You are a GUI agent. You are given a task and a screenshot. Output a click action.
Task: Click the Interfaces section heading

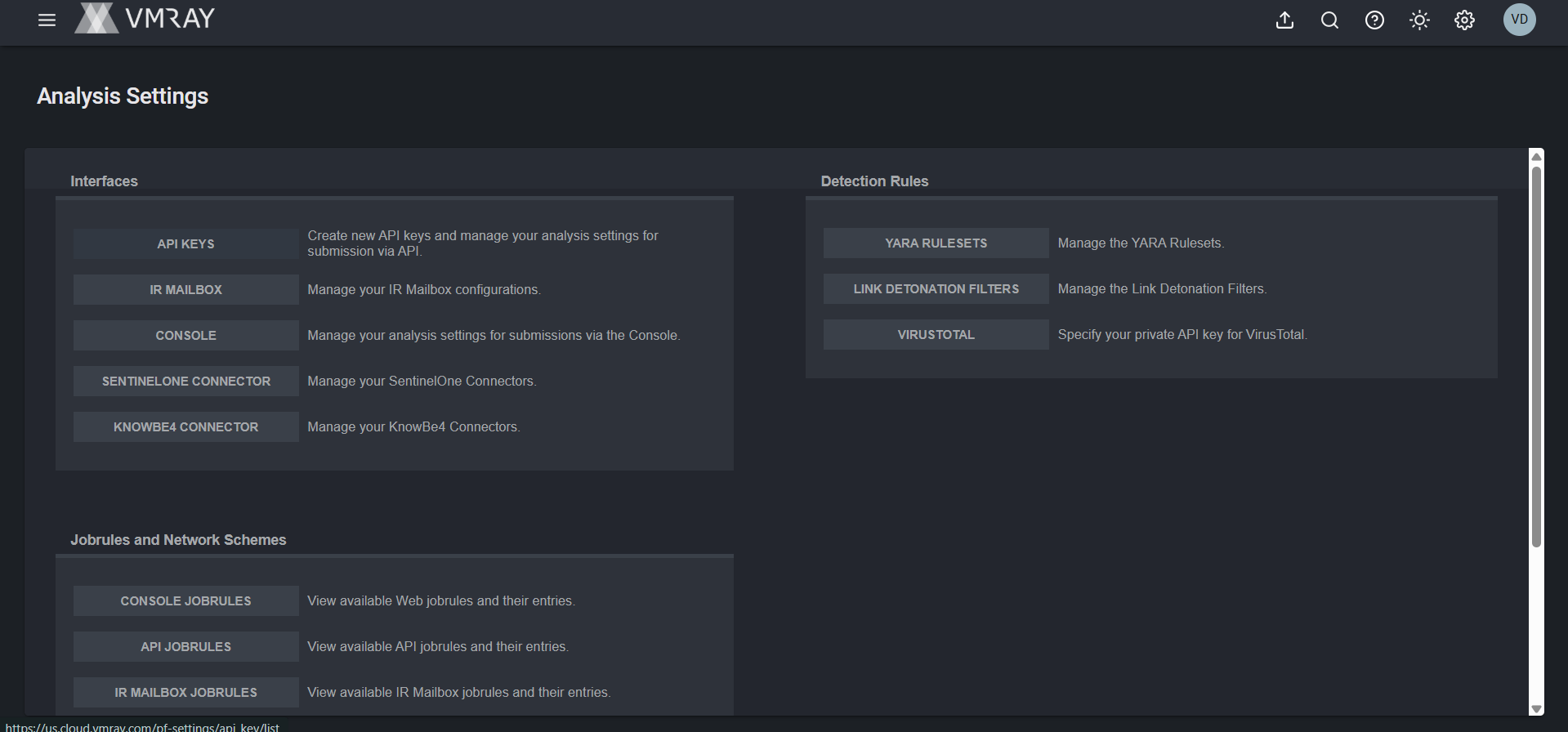click(x=104, y=181)
